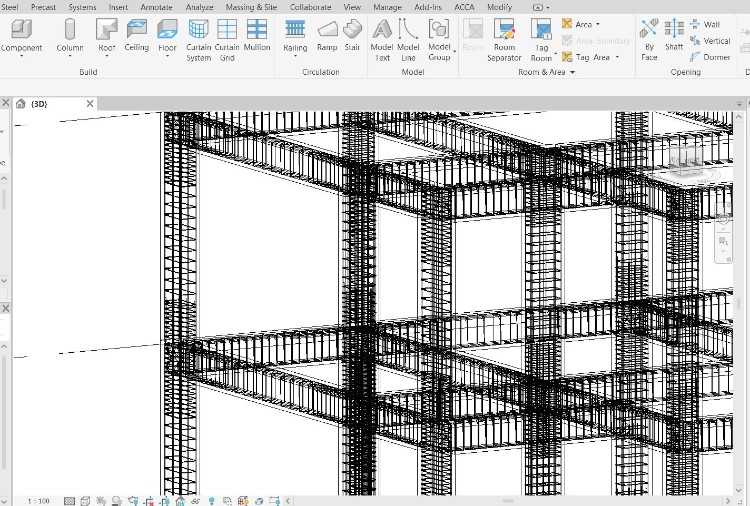This screenshot has width=750, height=506.
Task: Open Visual Style in view control bar
Action: tap(85, 501)
